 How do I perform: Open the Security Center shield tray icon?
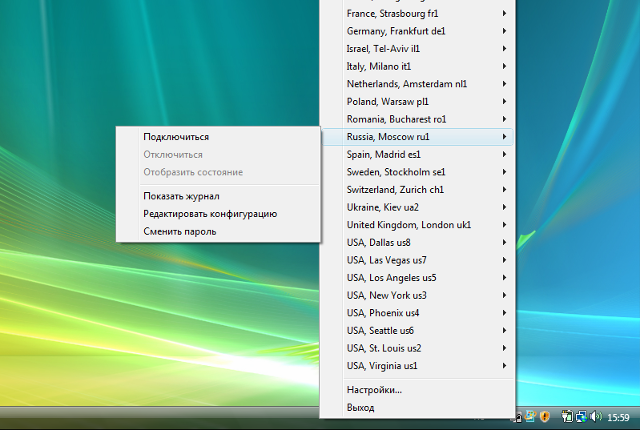coord(544,417)
